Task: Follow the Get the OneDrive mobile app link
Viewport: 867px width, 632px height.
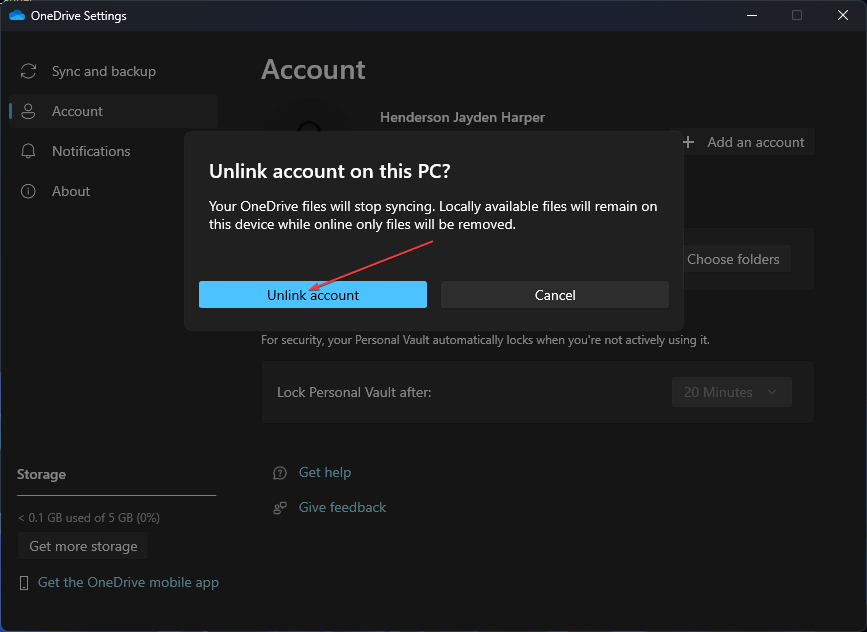Action: 128,582
